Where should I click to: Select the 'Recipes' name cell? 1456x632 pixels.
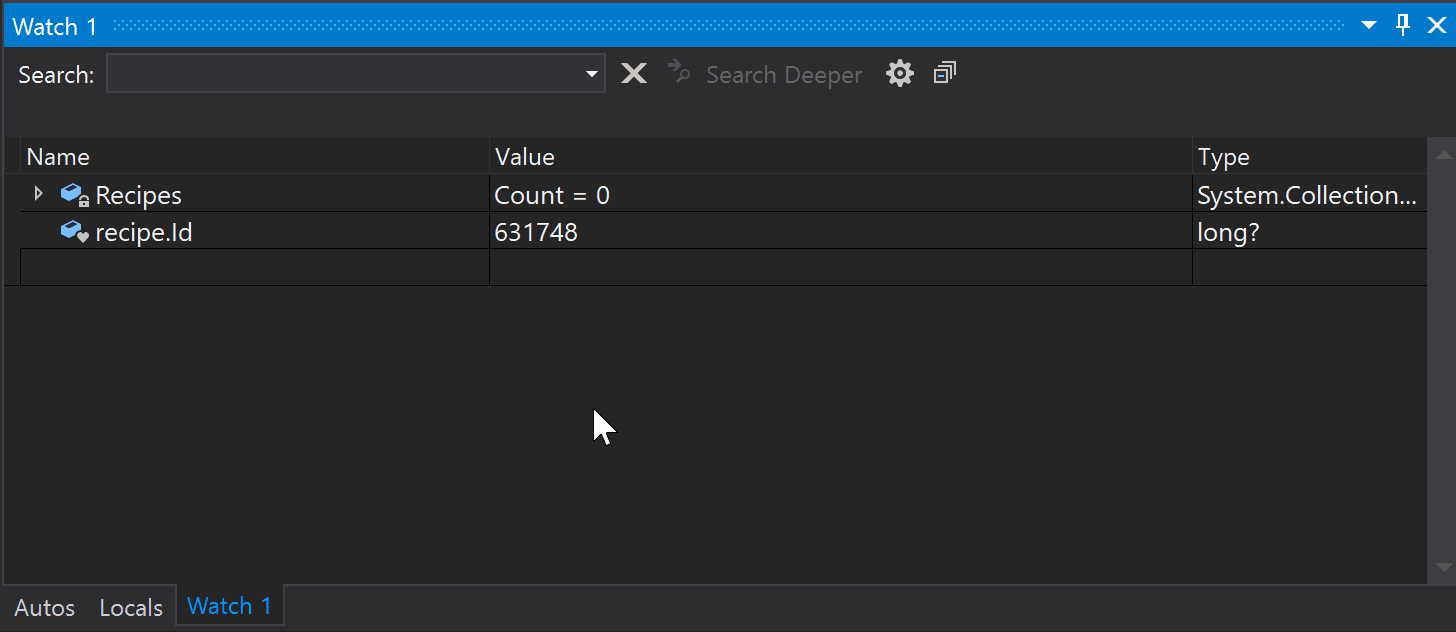(255, 194)
